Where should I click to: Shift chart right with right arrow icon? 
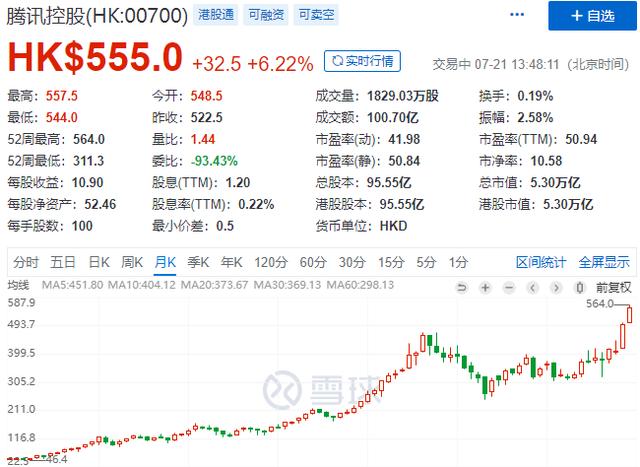pyautogui.click(x=556, y=288)
